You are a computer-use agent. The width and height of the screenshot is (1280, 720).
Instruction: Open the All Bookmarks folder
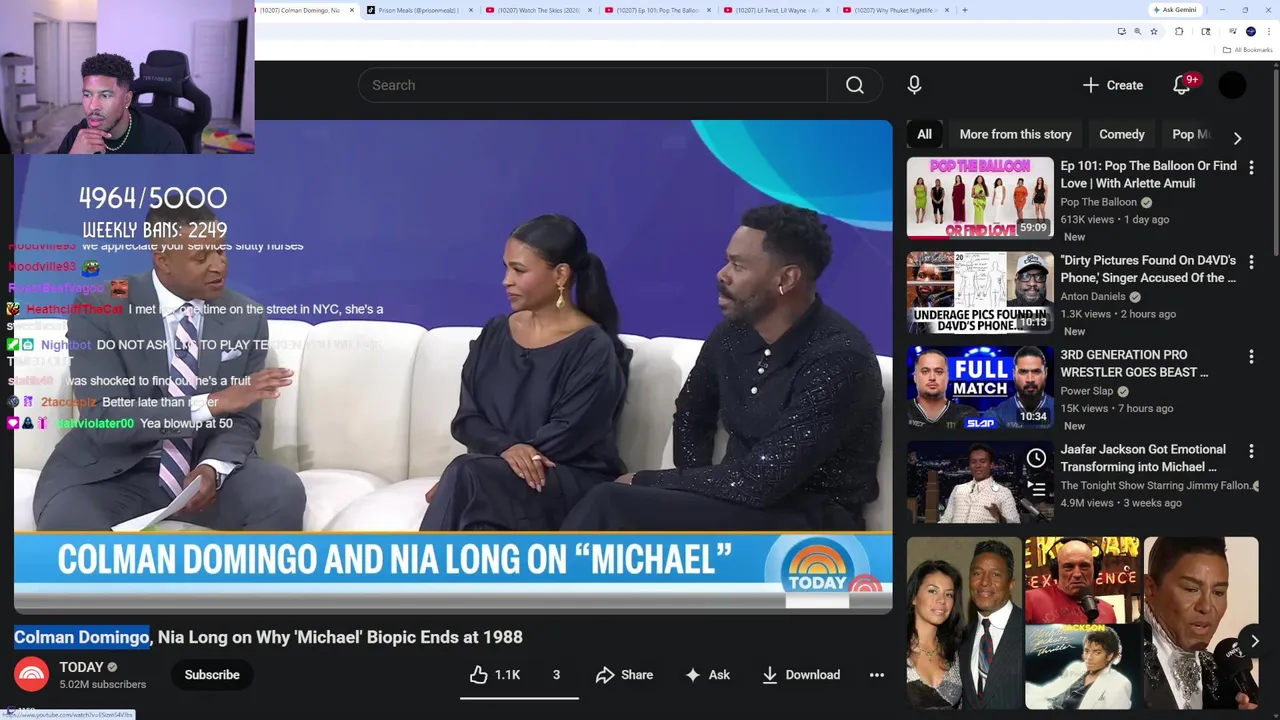click(x=1248, y=50)
